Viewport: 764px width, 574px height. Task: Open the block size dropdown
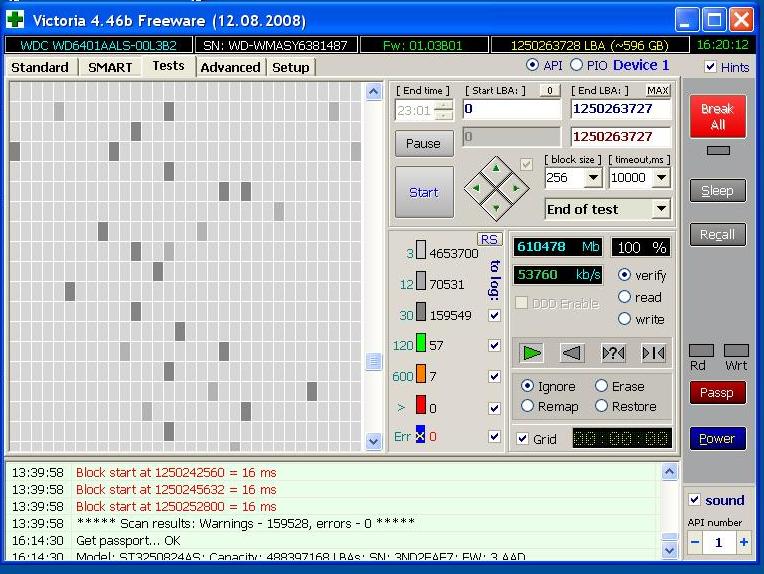(x=593, y=178)
